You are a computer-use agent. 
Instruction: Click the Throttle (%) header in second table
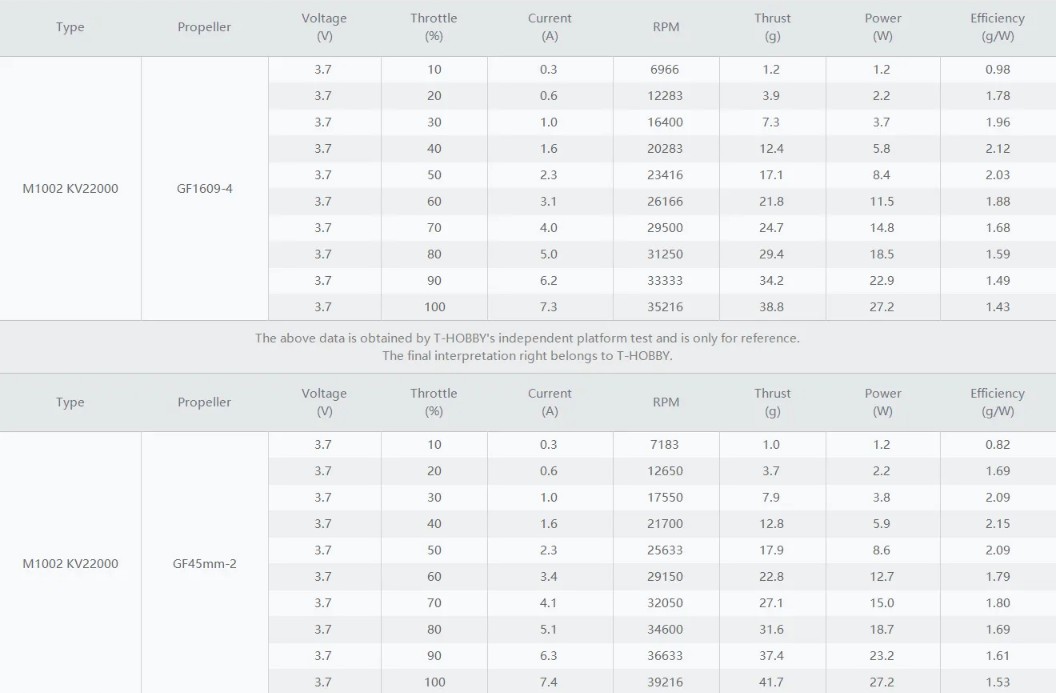click(434, 402)
